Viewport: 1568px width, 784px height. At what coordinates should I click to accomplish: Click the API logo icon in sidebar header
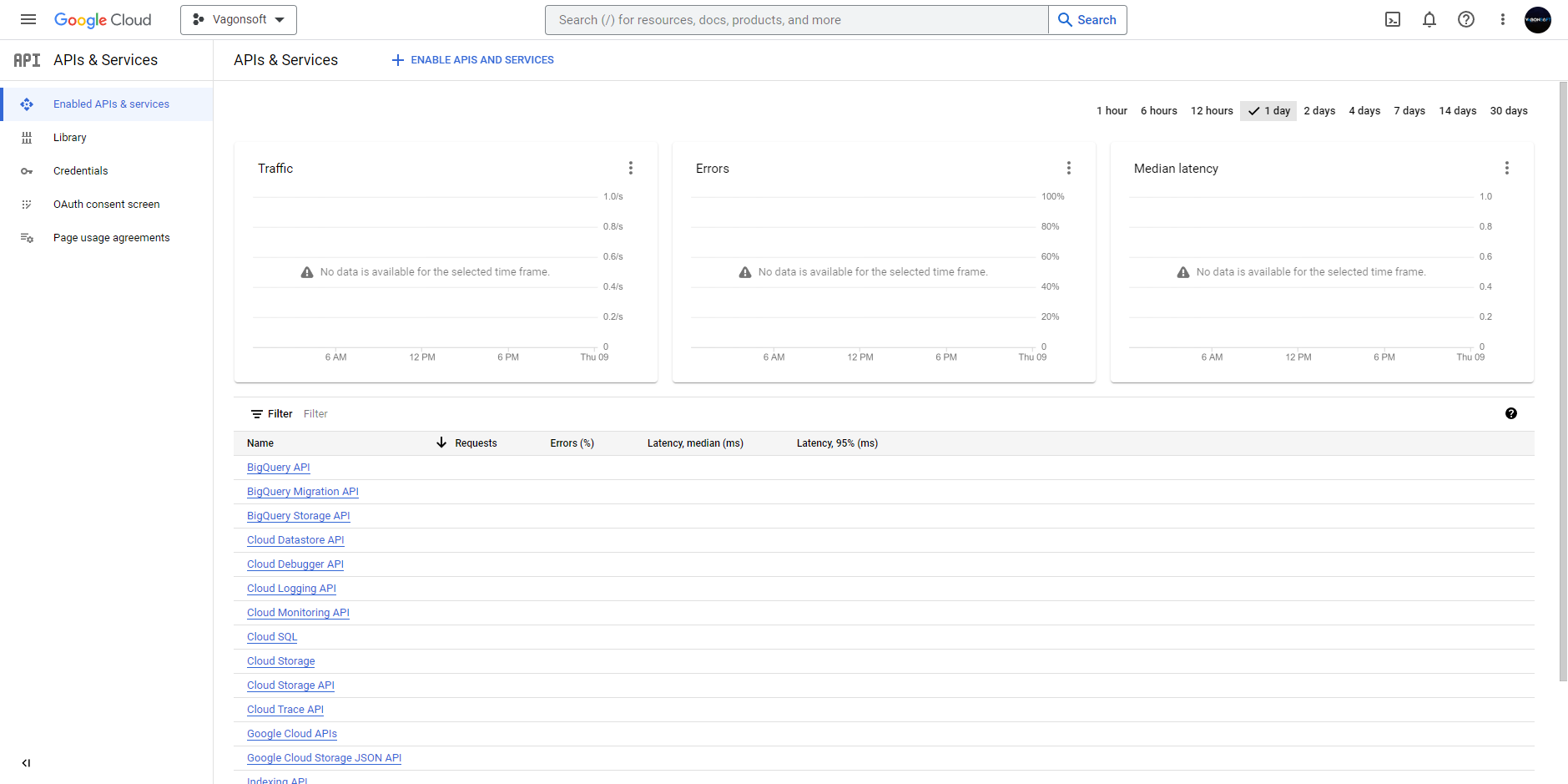27,60
